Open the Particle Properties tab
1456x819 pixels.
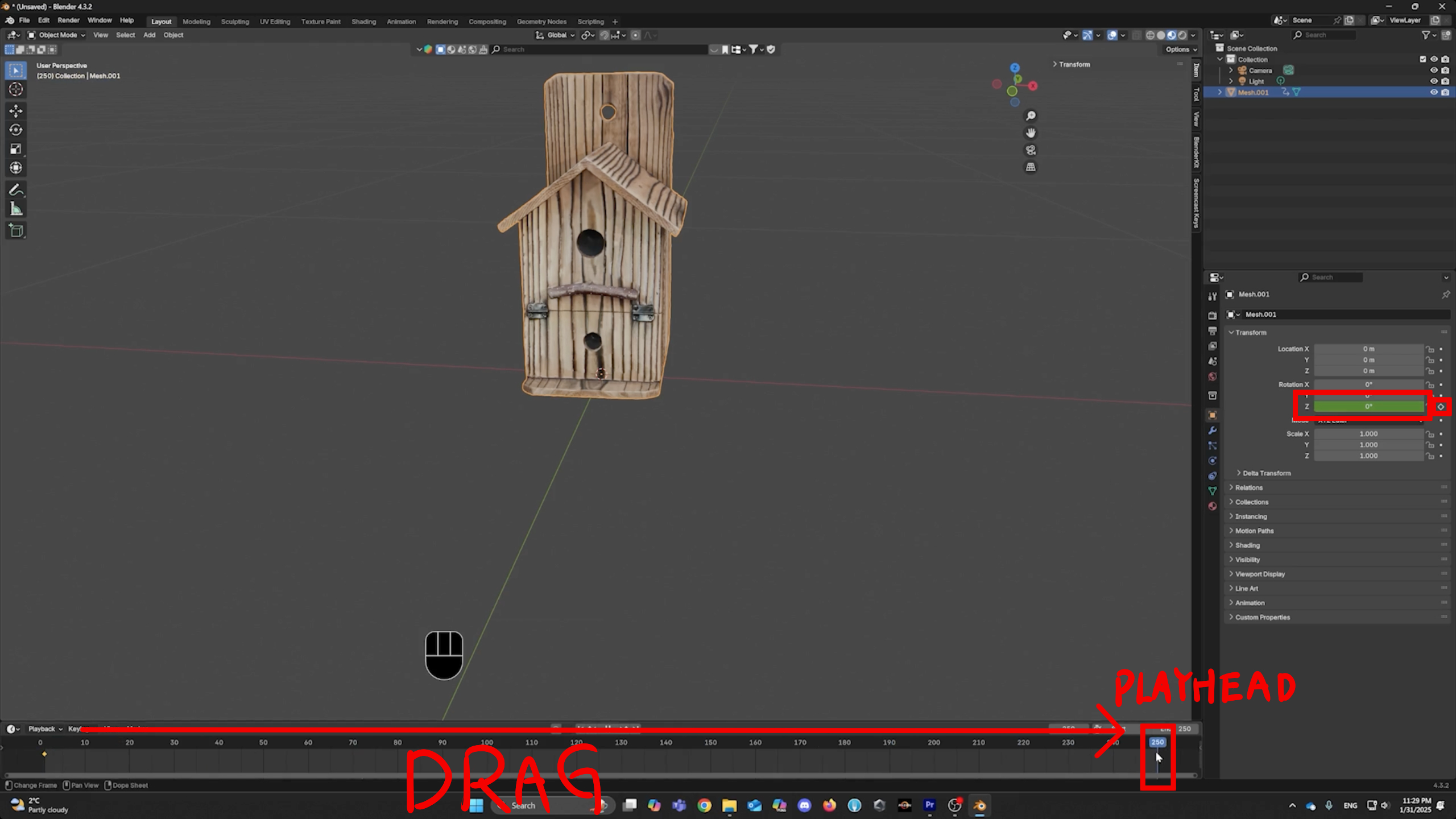[1213, 445]
